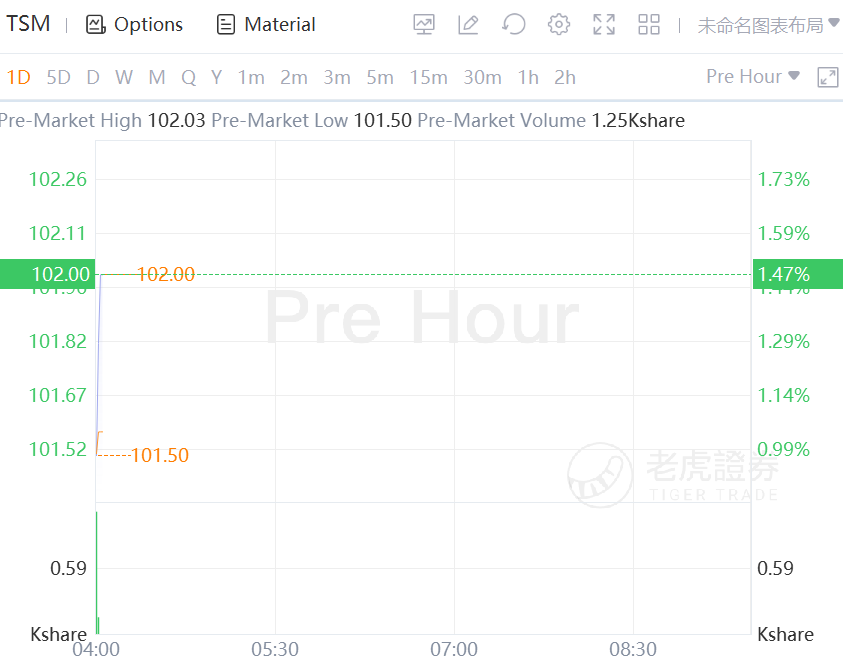Expand chart with popout arrow icon
The height and width of the screenshot is (663, 843).
click(827, 77)
